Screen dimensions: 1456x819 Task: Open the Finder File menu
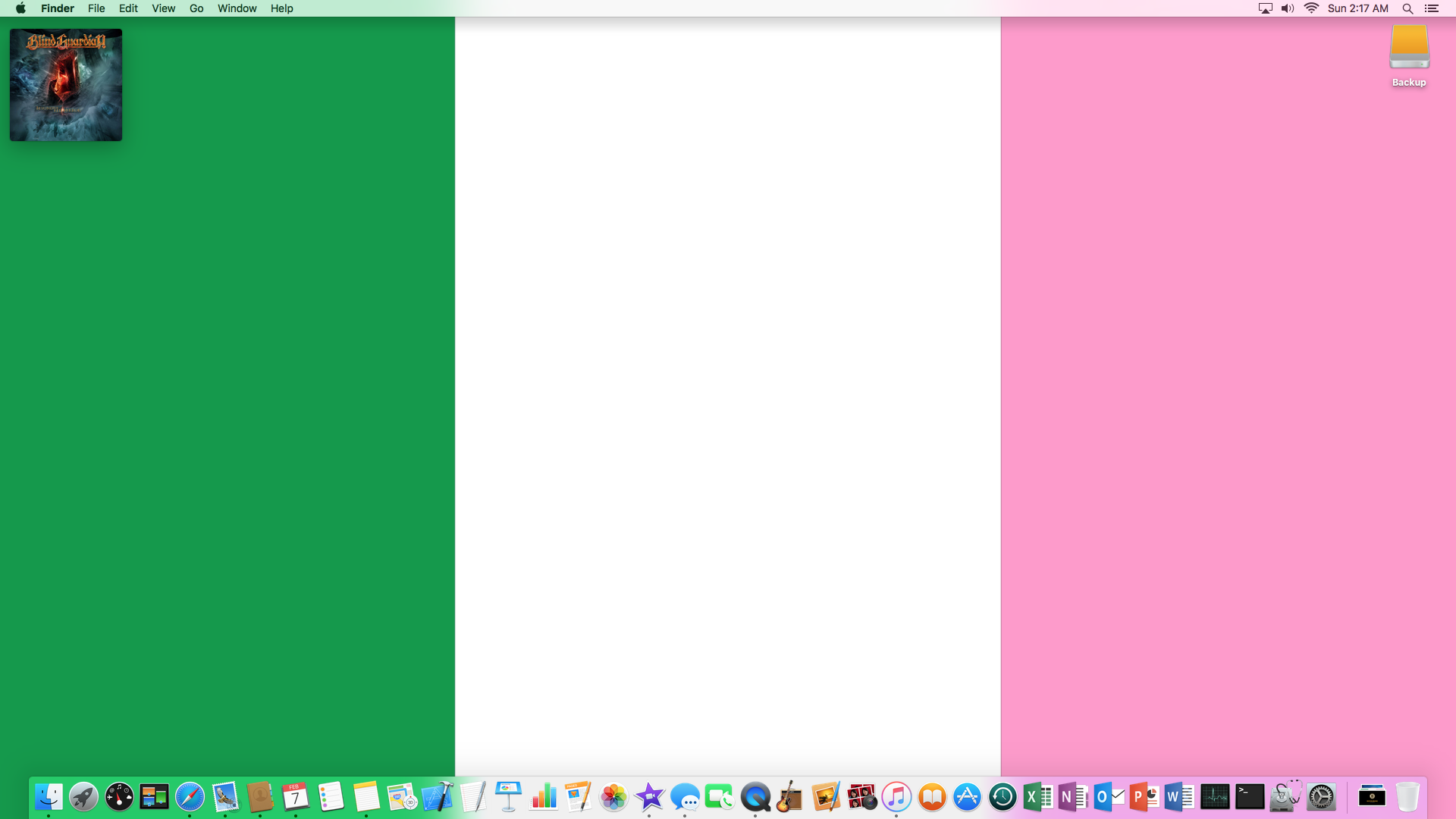(x=96, y=8)
